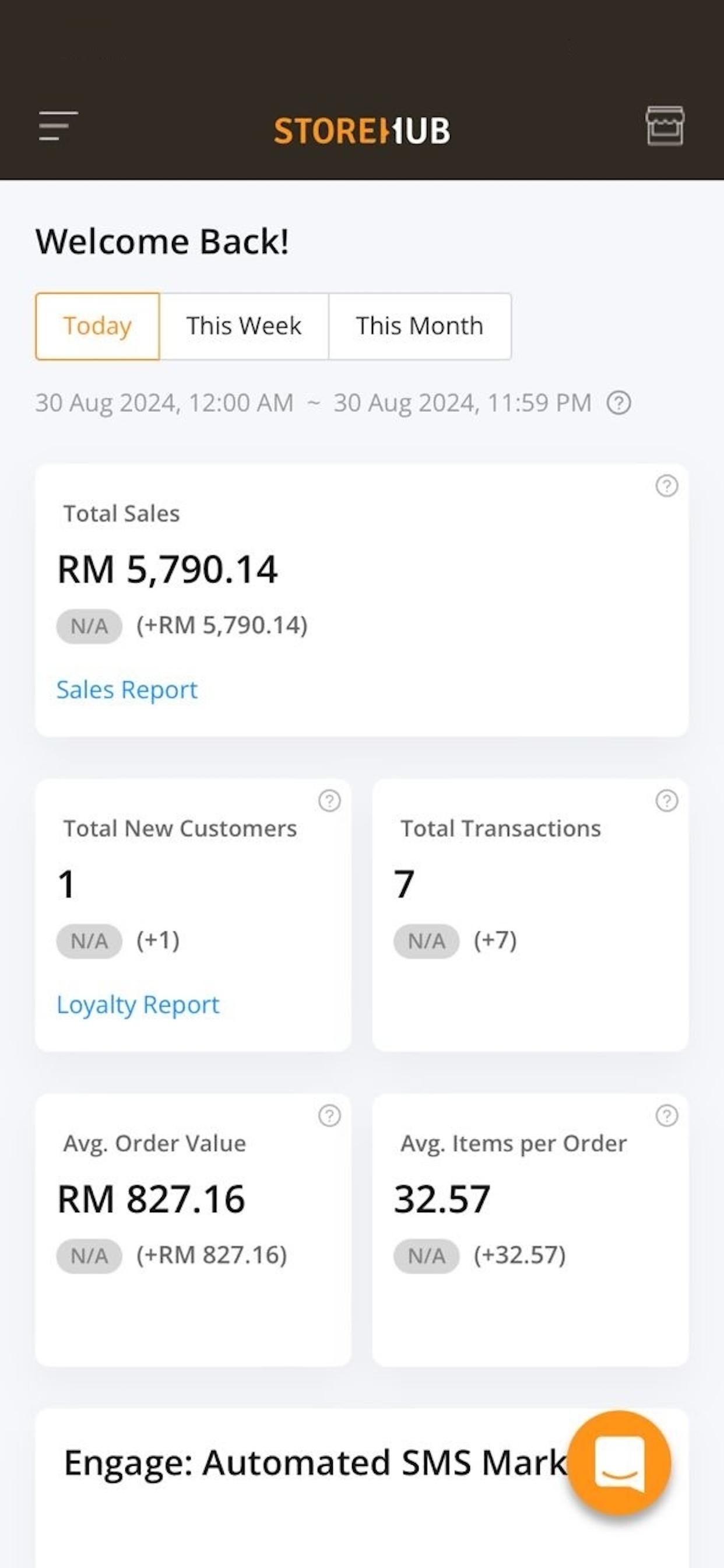The image size is (724, 1568).
Task: Open the Sales Report link
Action: click(x=127, y=689)
